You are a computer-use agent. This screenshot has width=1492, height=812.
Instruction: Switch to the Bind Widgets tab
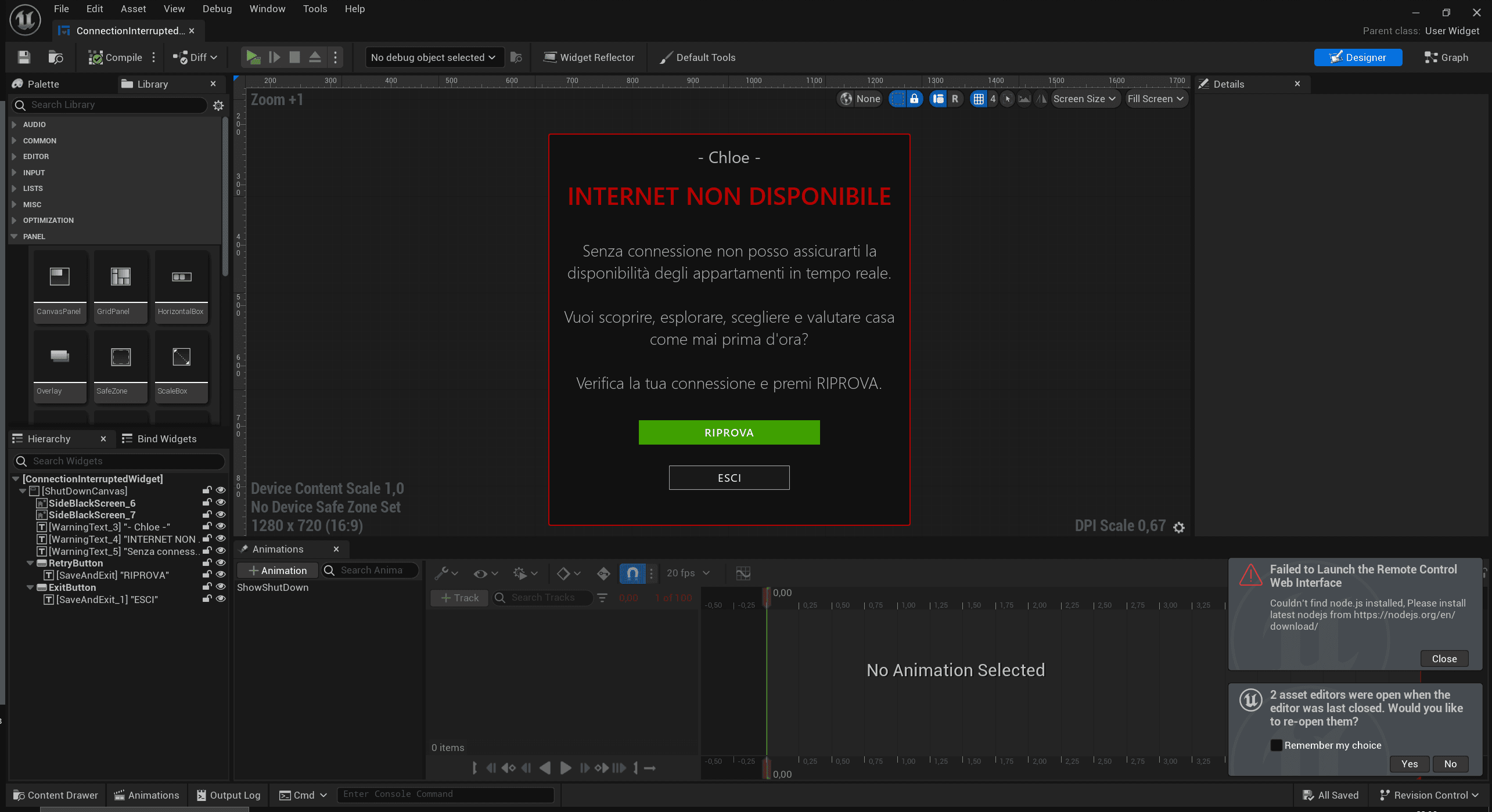pyautogui.click(x=167, y=439)
